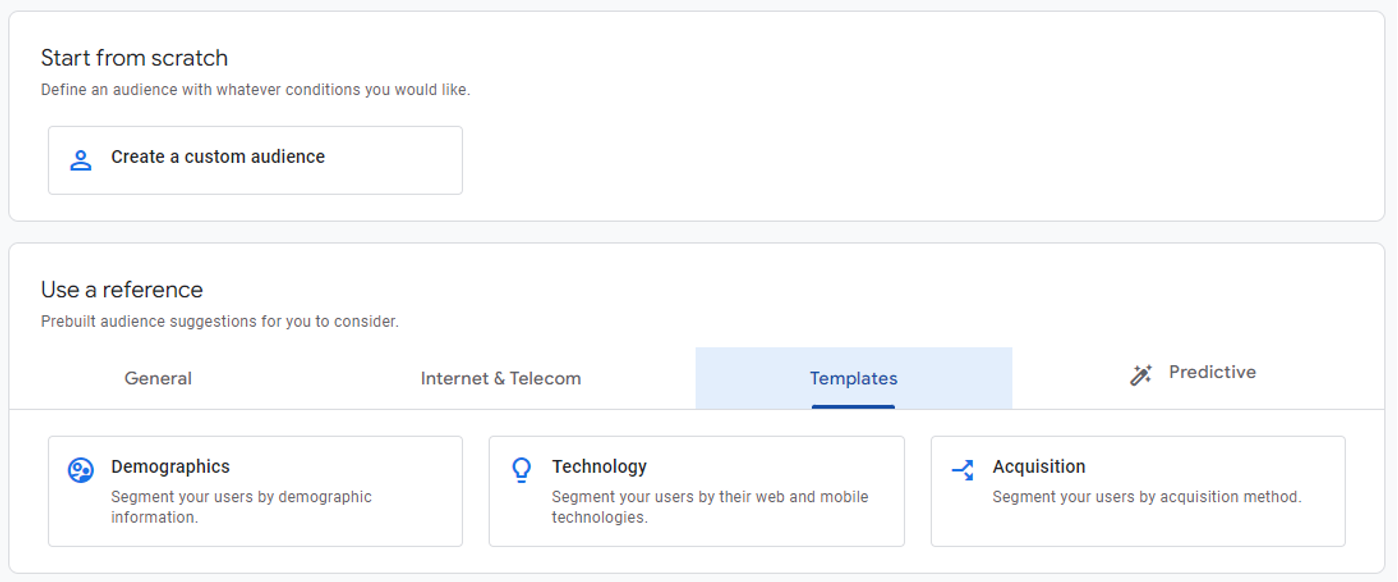
Task: Open the Technology template card
Action: (x=697, y=490)
